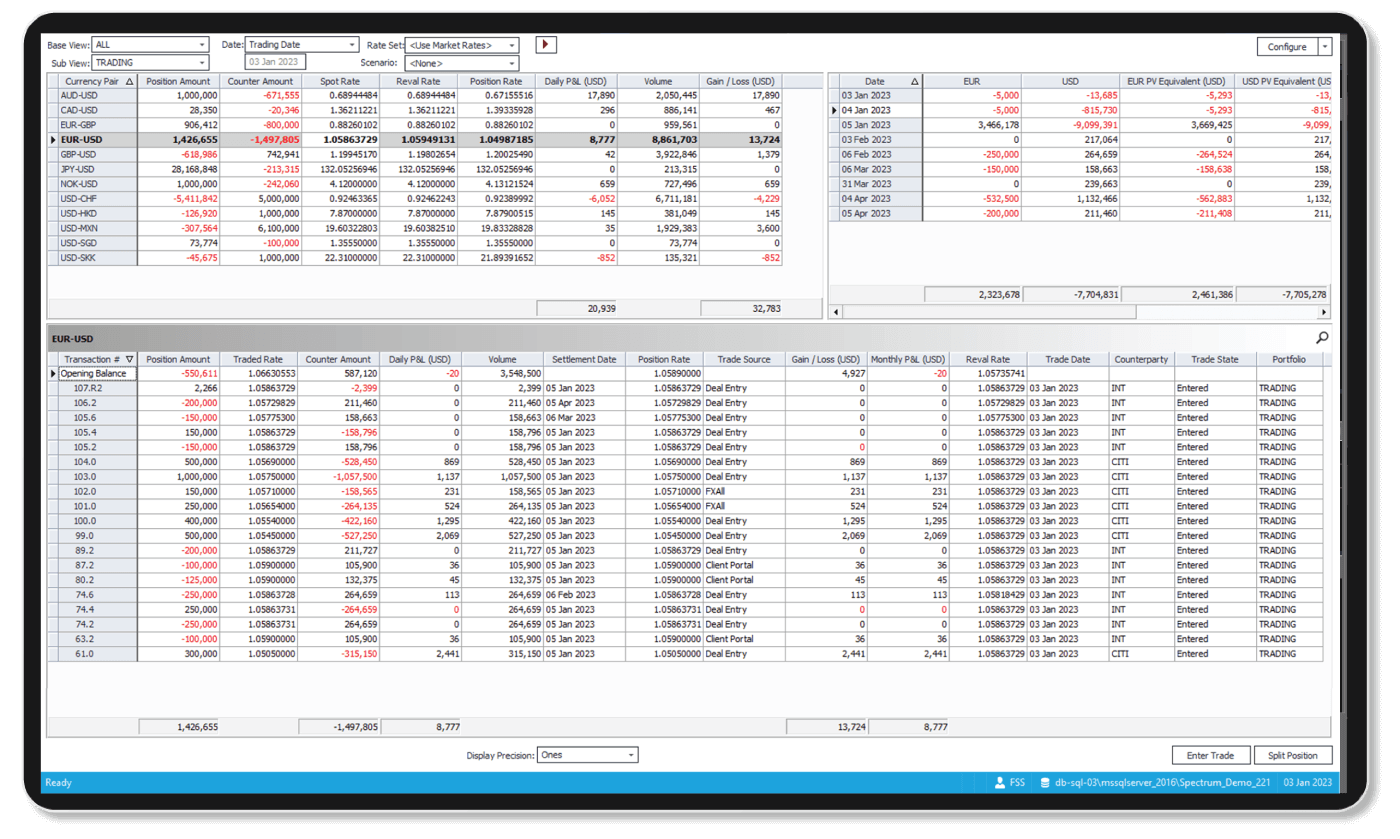
Task: Click the Counter Amount header in top grid
Action: [260, 82]
